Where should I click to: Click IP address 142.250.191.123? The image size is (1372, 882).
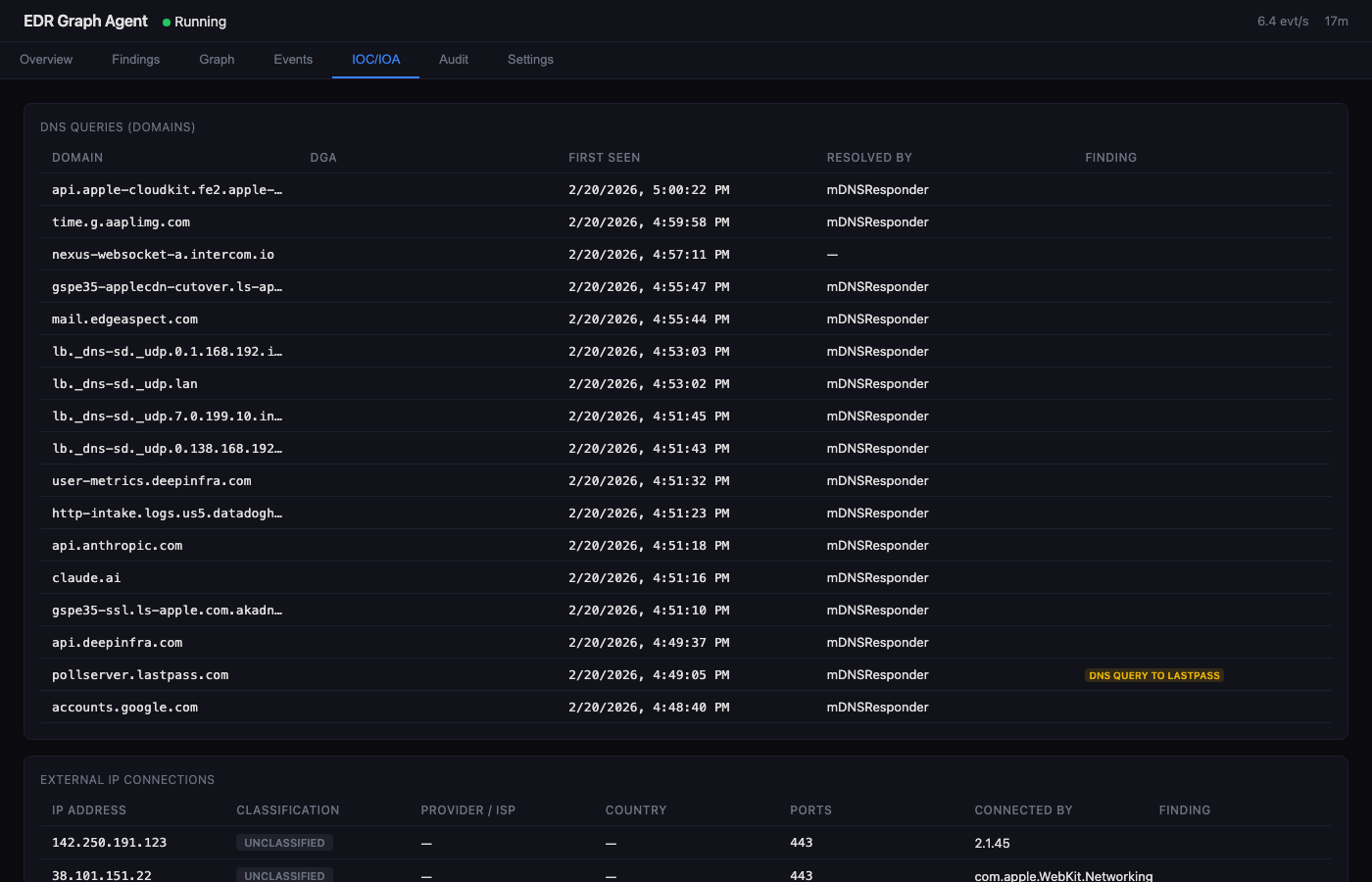[109, 843]
